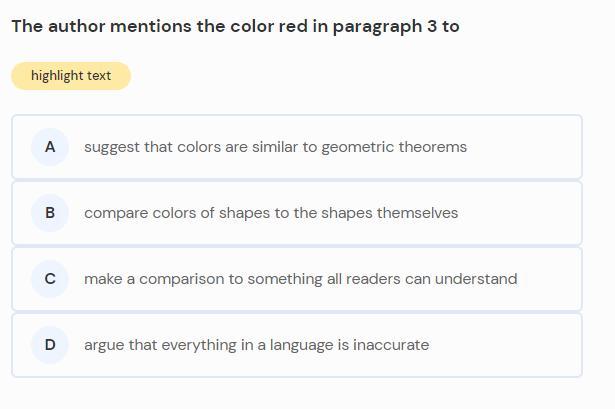The width and height of the screenshot is (615, 409).
Task: Click the word "red" in the question
Action: pyautogui.click(x=293, y=26)
